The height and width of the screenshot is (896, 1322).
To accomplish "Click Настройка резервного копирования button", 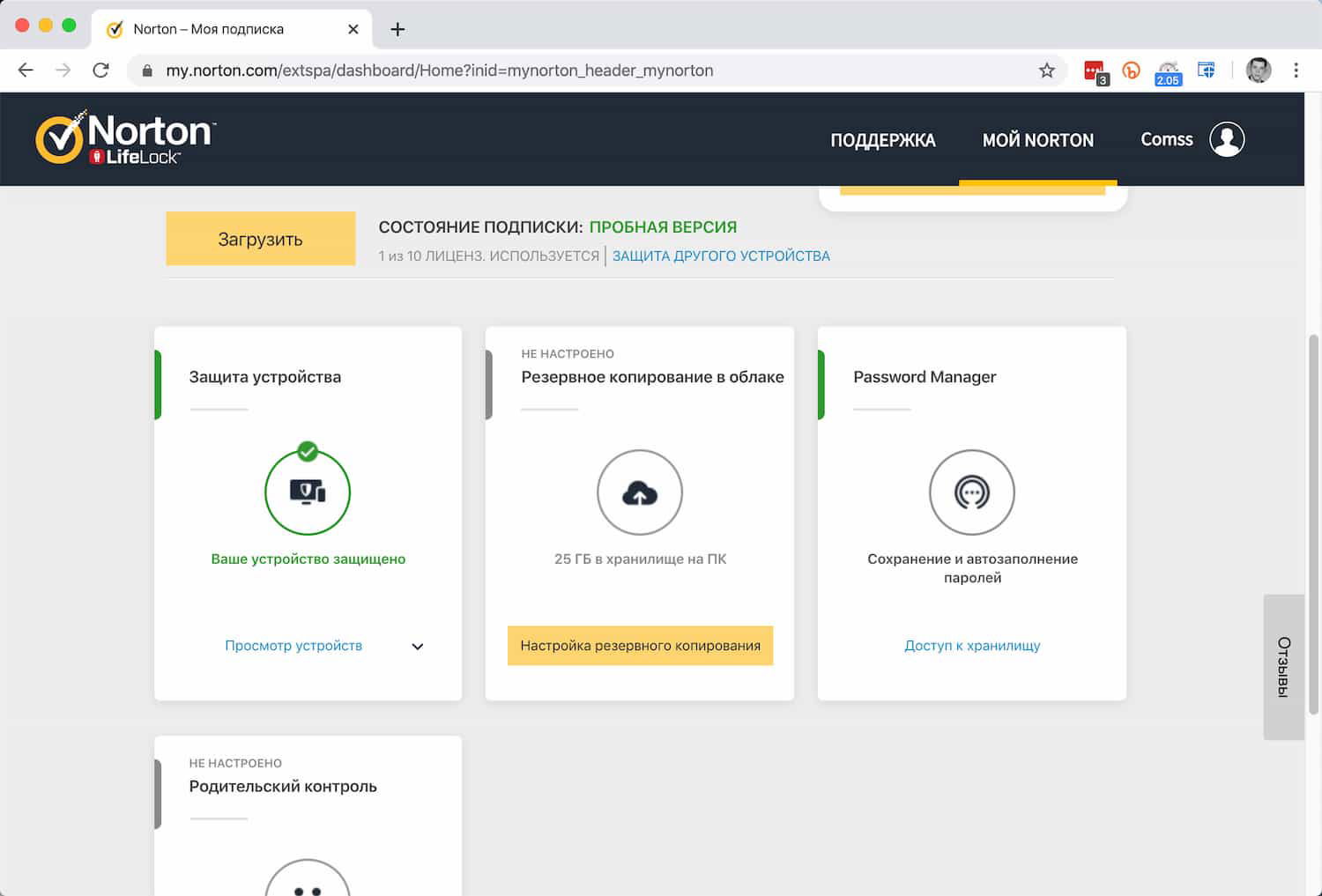I will tap(640, 645).
